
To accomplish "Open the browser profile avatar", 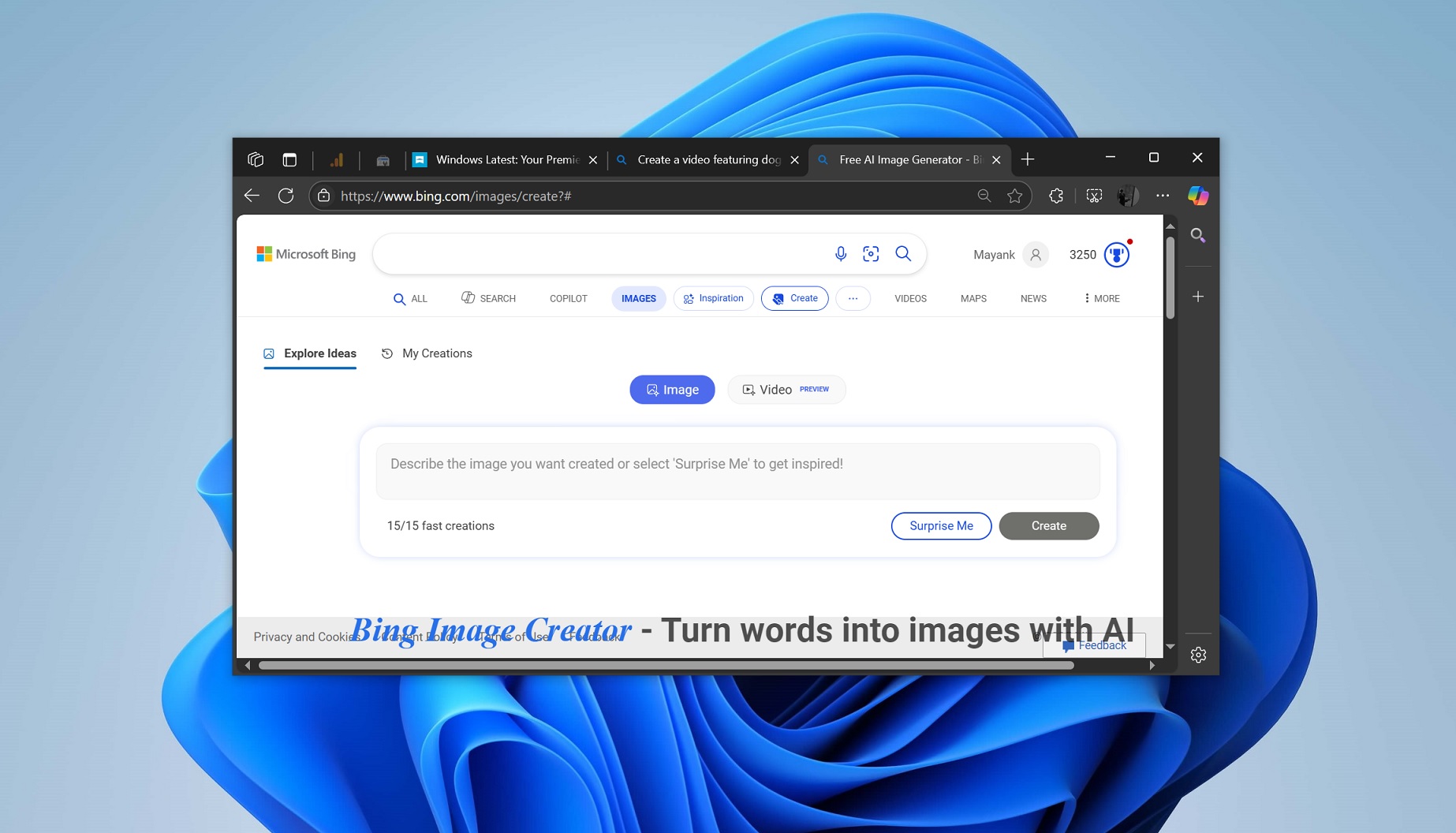I will click(x=1128, y=196).
